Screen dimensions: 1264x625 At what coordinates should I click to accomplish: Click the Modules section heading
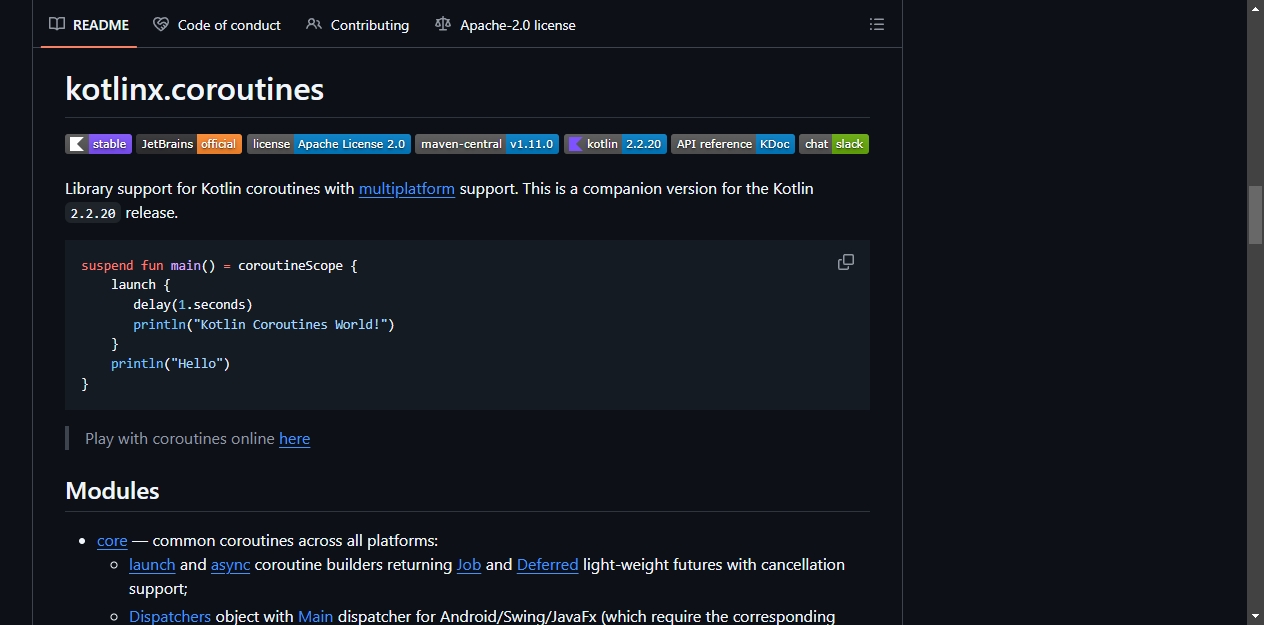[x=112, y=491]
